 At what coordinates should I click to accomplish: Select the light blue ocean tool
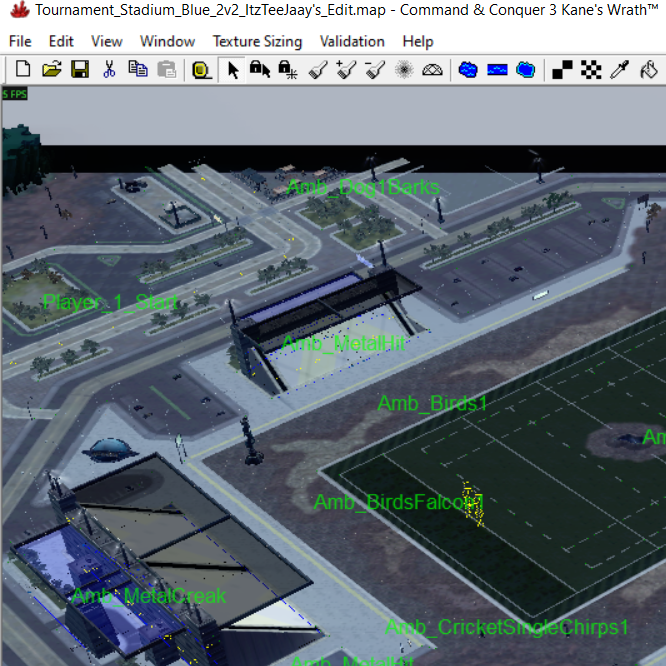click(x=525, y=69)
